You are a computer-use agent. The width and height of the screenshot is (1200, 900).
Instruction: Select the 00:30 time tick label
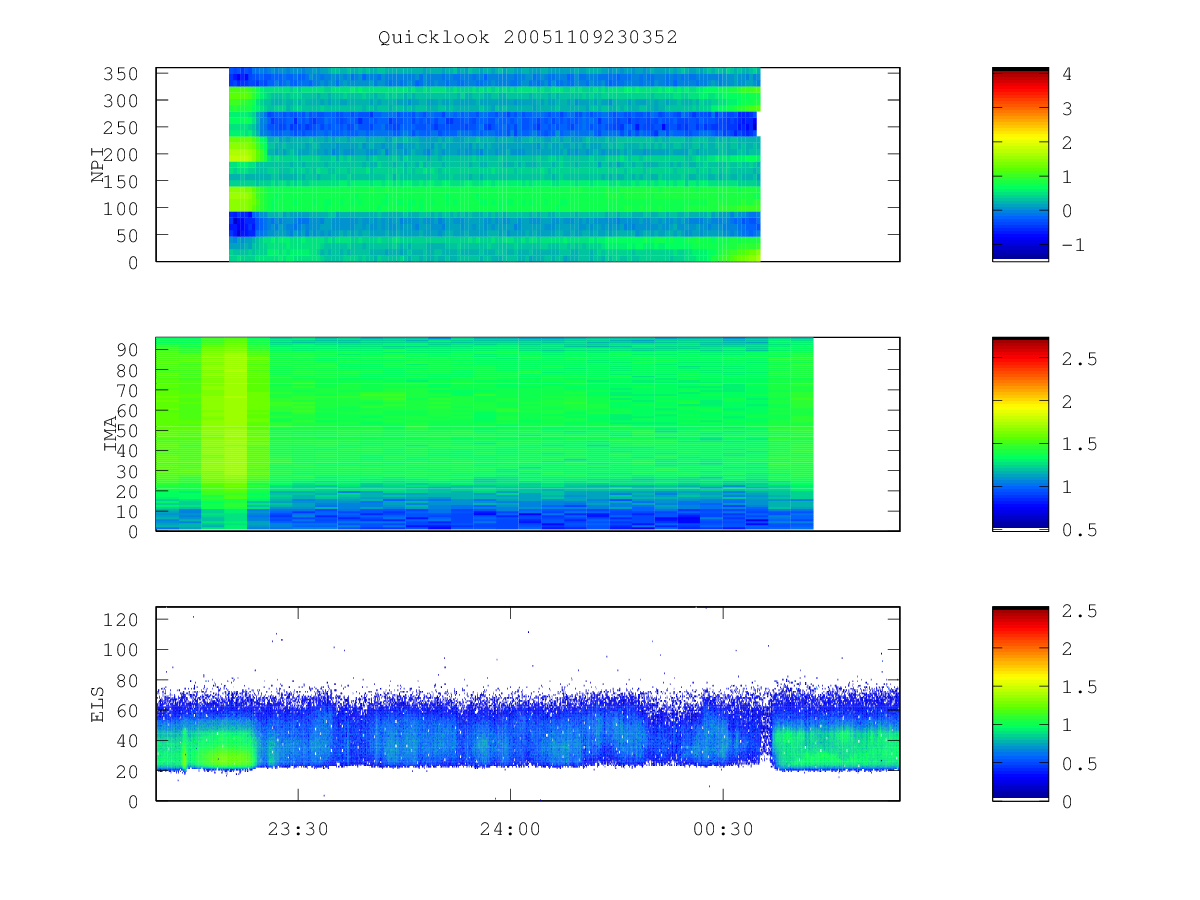723,829
